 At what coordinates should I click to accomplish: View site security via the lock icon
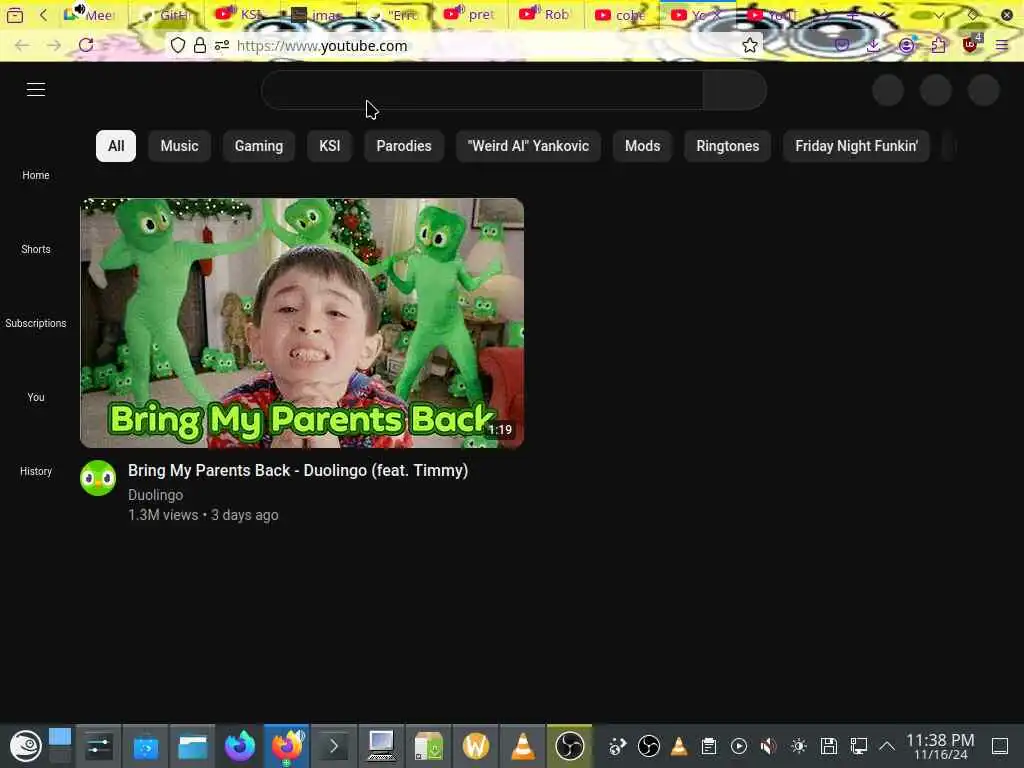pyautogui.click(x=200, y=45)
